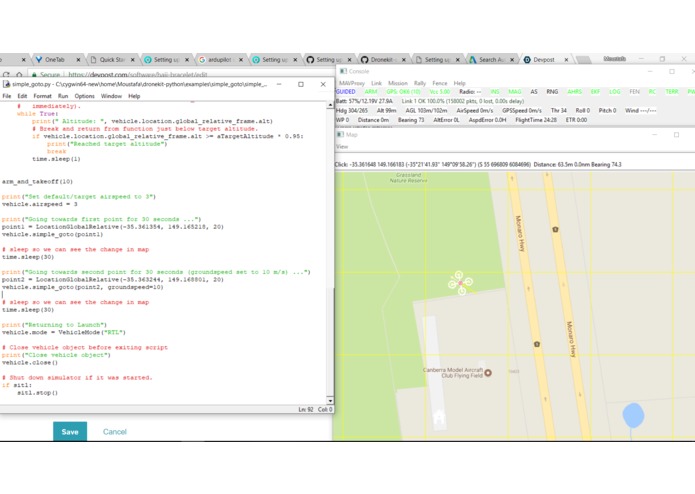This screenshot has width=695, height=494.
Task: Click the Map window title icon
Action: (x=340, y=134)
